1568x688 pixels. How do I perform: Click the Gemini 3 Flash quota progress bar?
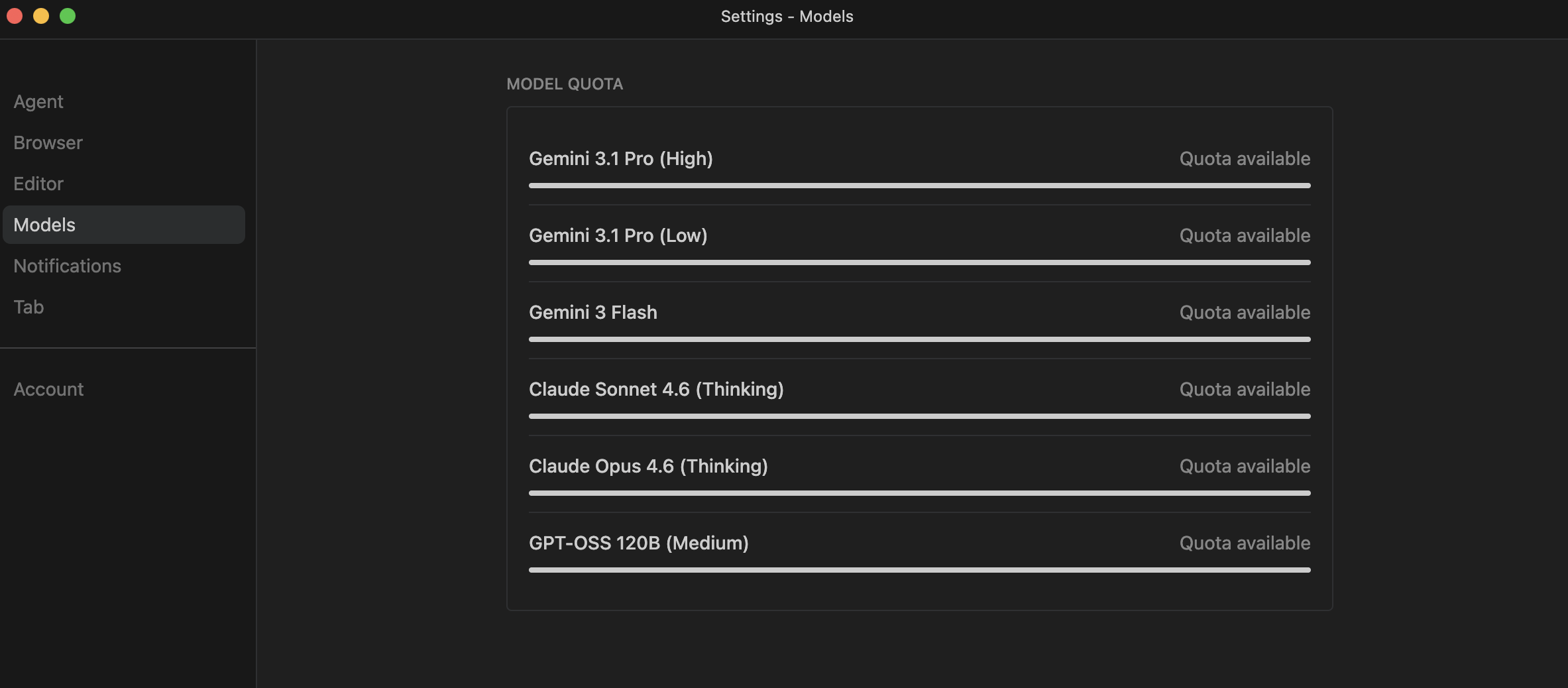coord(919,339)
